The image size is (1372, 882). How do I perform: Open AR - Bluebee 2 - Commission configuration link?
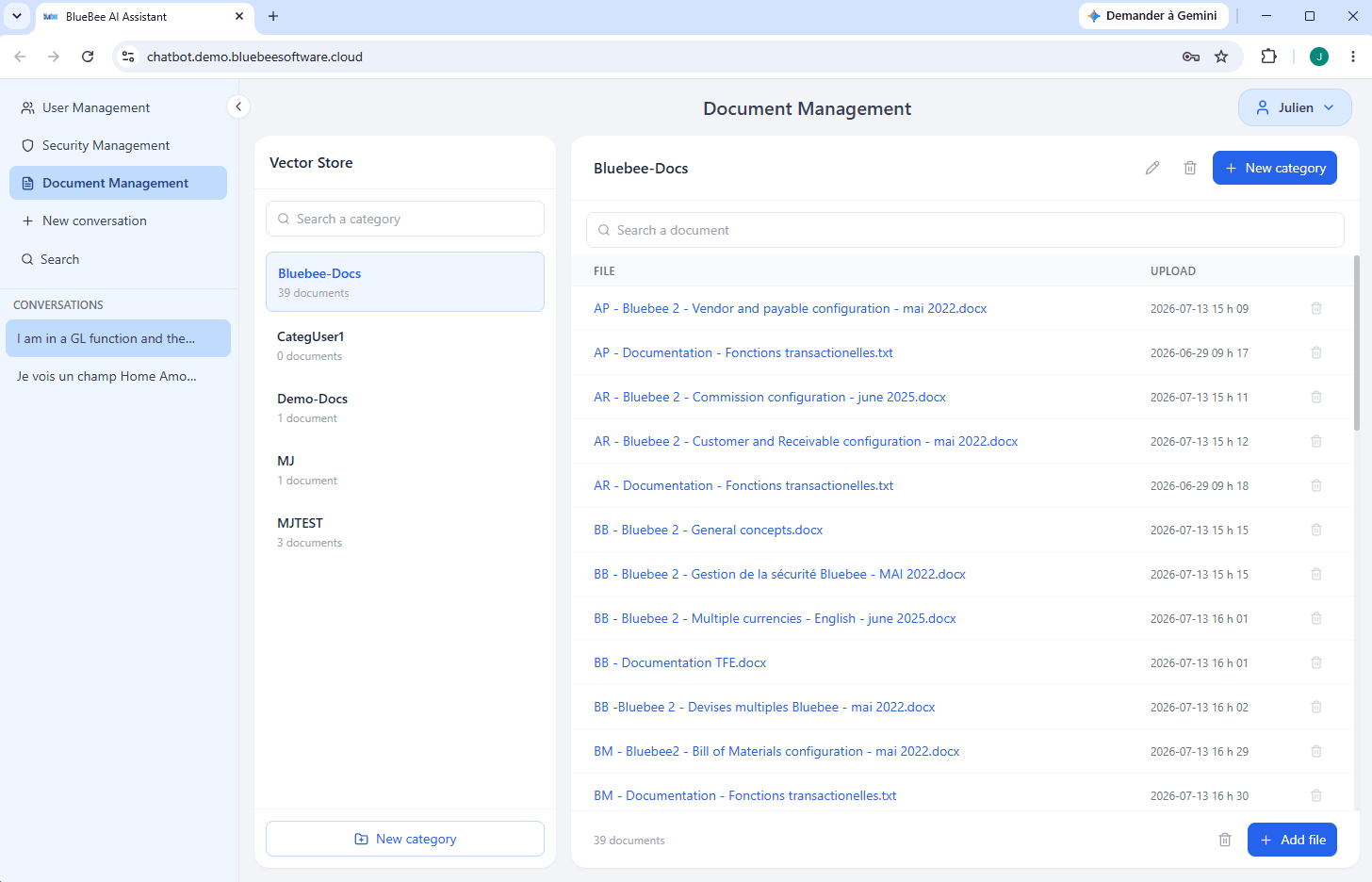tap(770, 397)
